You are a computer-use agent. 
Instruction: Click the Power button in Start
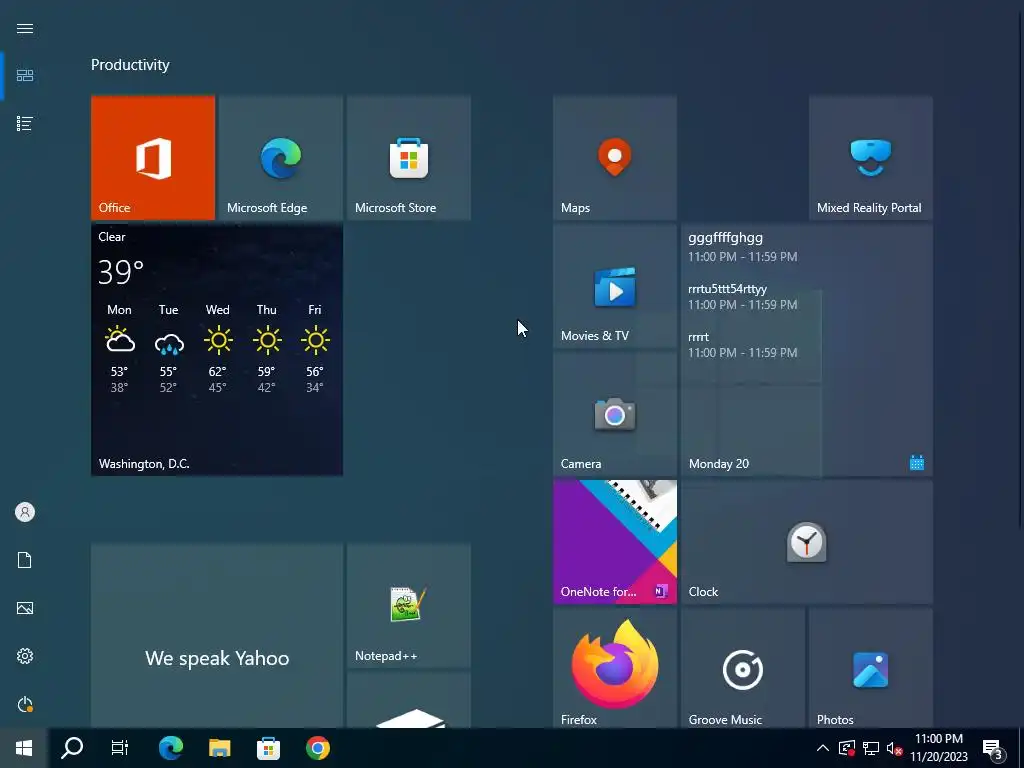click(x=25, y=704)
